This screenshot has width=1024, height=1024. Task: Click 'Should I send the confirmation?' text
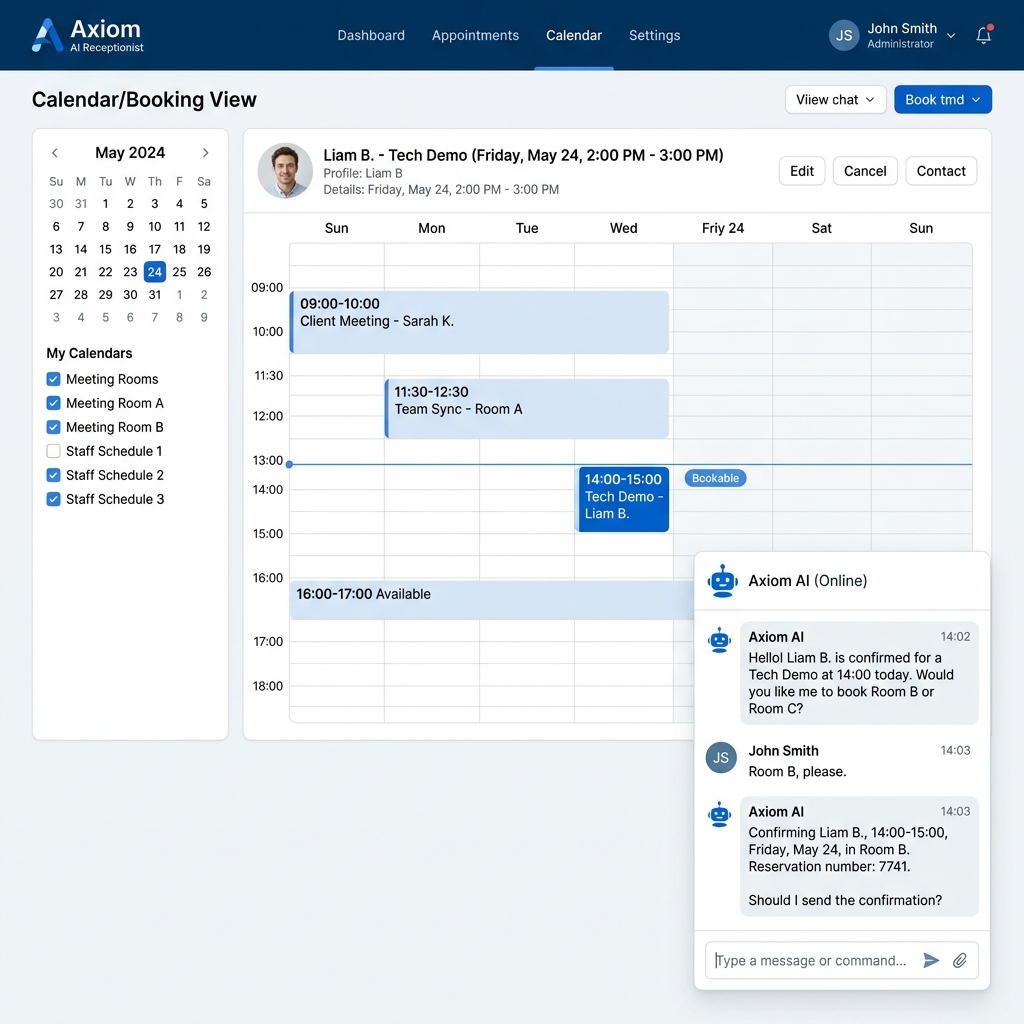[845, 900]
